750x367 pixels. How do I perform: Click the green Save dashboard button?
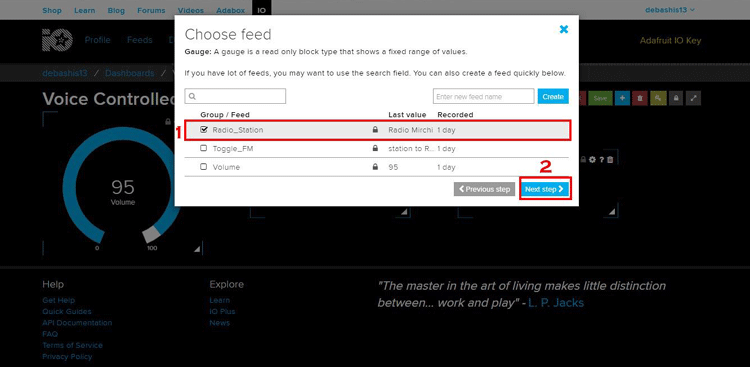(x=600, y=98)
